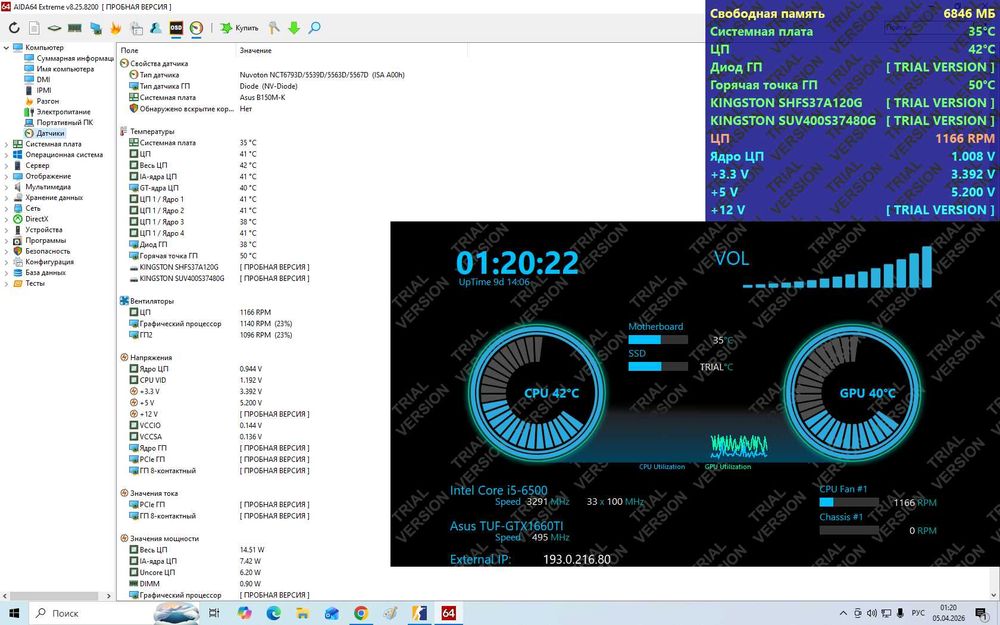1000x625 pixels.
Task: Sort by the Значение column header
Action: (352, 50)
